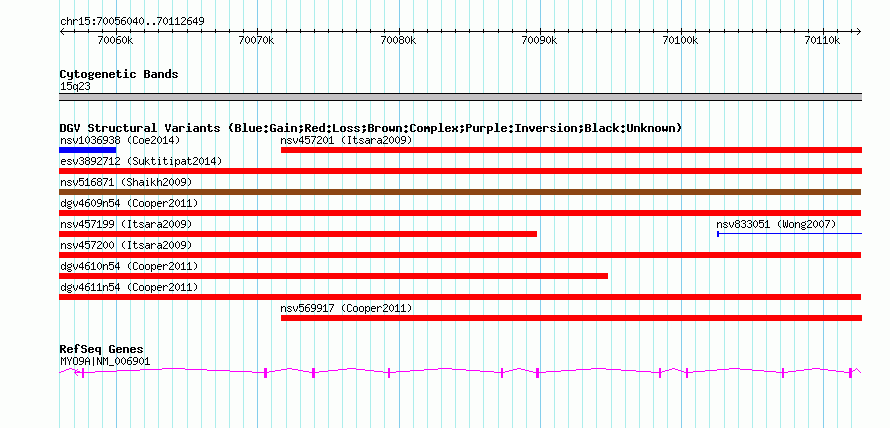Click the nsv1036938 (Coe2014) label
The height and width of the screenshot is (428, 890).
point(120,140)
